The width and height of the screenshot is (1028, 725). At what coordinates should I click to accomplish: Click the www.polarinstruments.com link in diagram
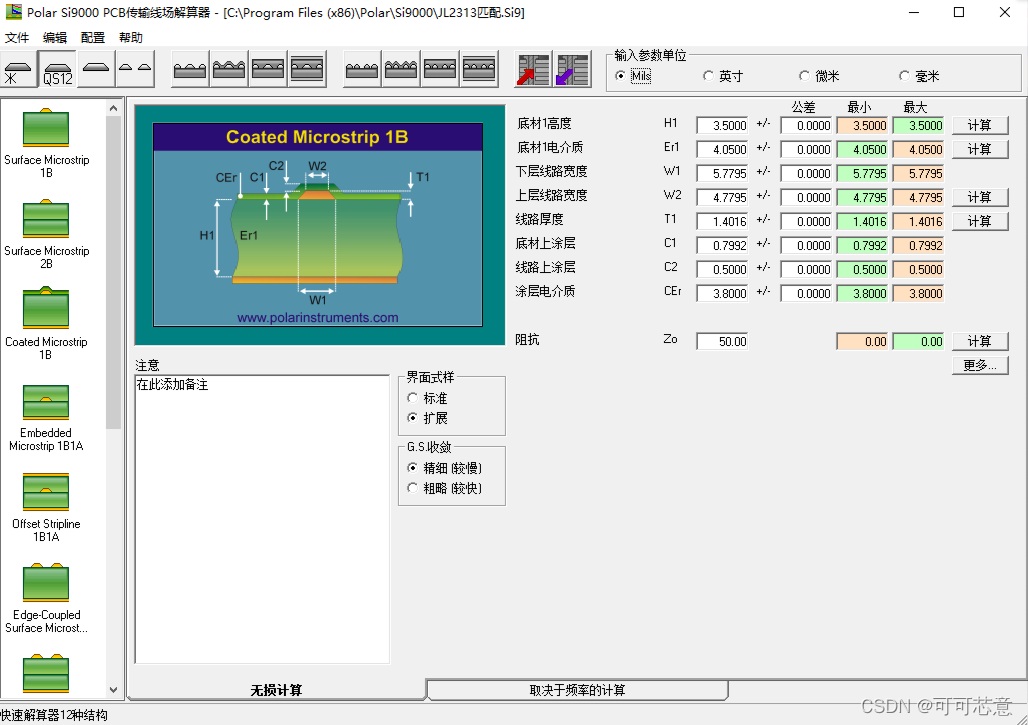(x=317, y=317)
